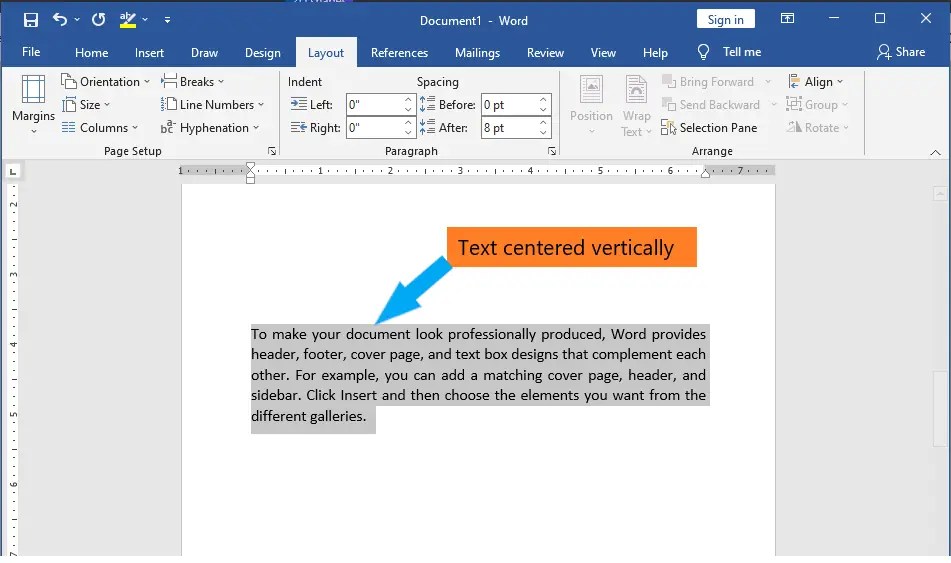Viewport: 951px width, 563px height.
Task: Open the Line Numbers dropdown
Action: pyautogui.click(x=213, y=104)
